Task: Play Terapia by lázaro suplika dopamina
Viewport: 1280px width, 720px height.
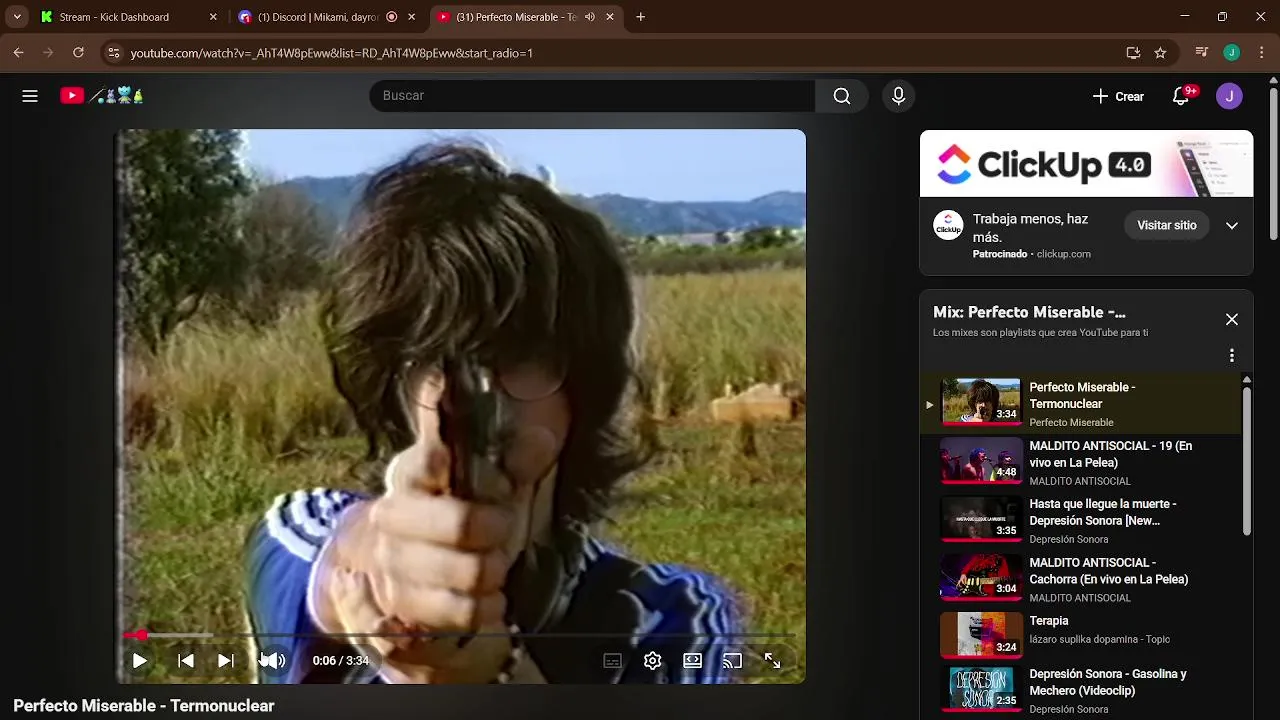Action: 1080,634
